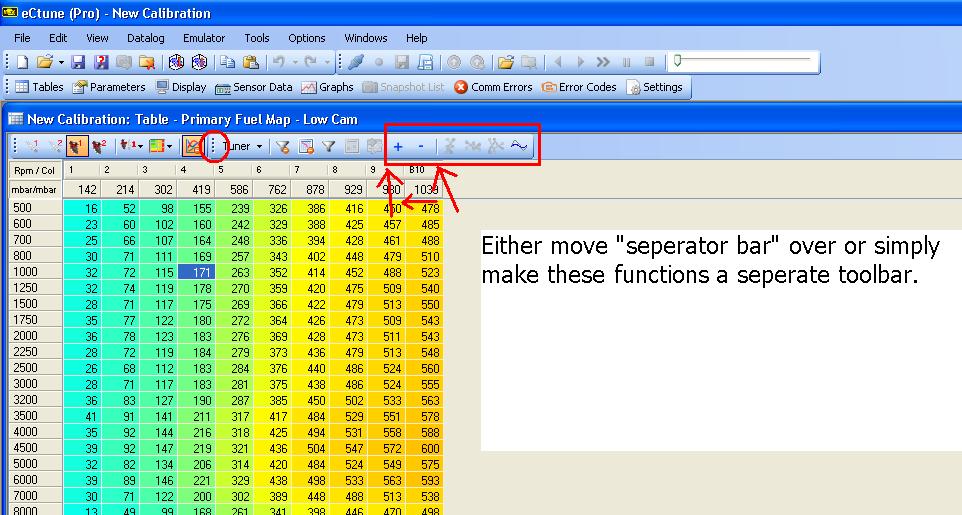The image size is (962, 515).
Task: Click the redo arrow icon
Action: coord(311,62)
